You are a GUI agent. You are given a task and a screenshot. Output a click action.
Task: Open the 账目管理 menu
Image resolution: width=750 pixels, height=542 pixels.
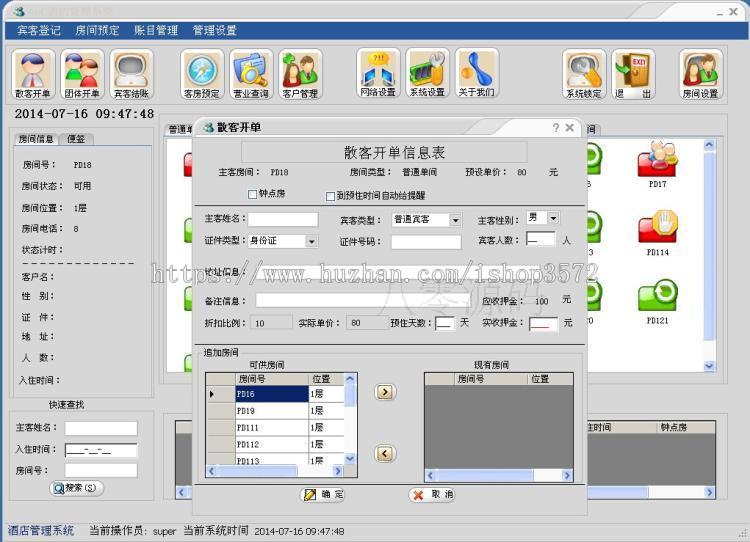coord(156,31)
